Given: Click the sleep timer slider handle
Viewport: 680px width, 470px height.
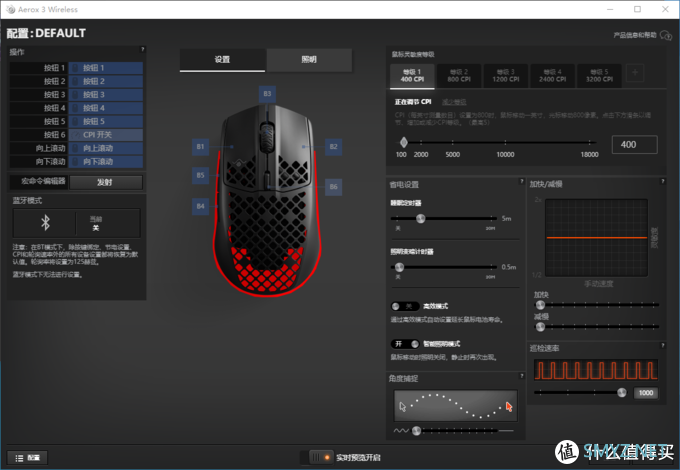Looking at the screenshot, I should click(x=420, y=219).
